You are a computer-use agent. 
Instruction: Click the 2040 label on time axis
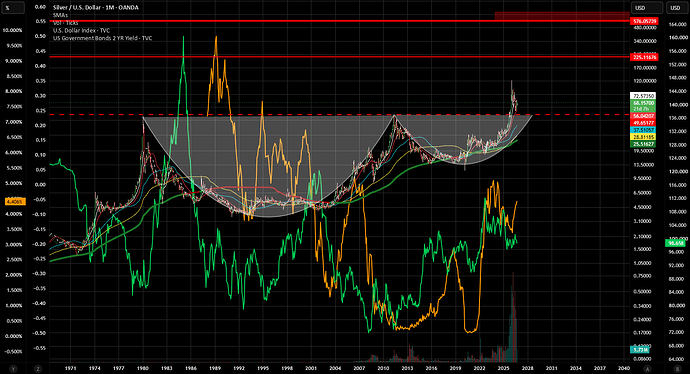pyautogui.click(x=624, y=368)
